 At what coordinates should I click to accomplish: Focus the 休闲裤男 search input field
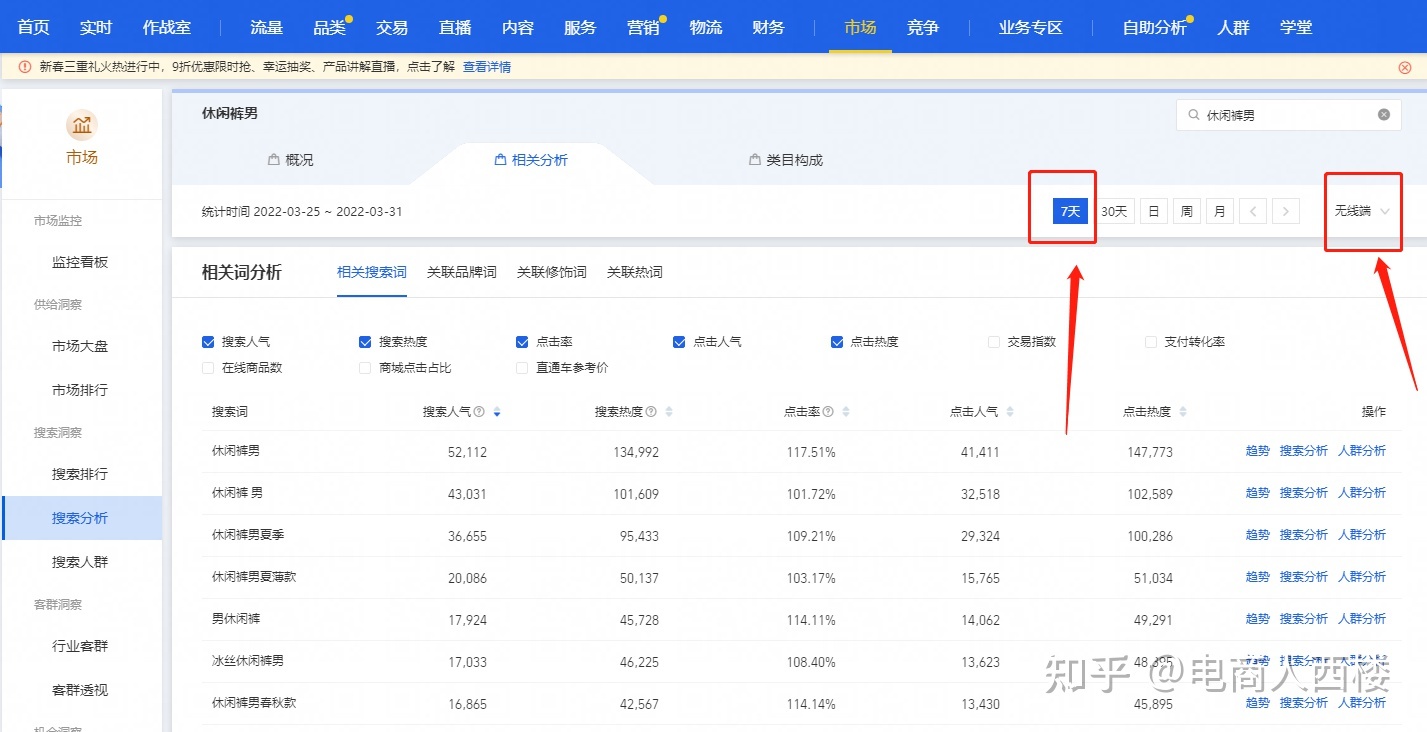(1287, 115)
